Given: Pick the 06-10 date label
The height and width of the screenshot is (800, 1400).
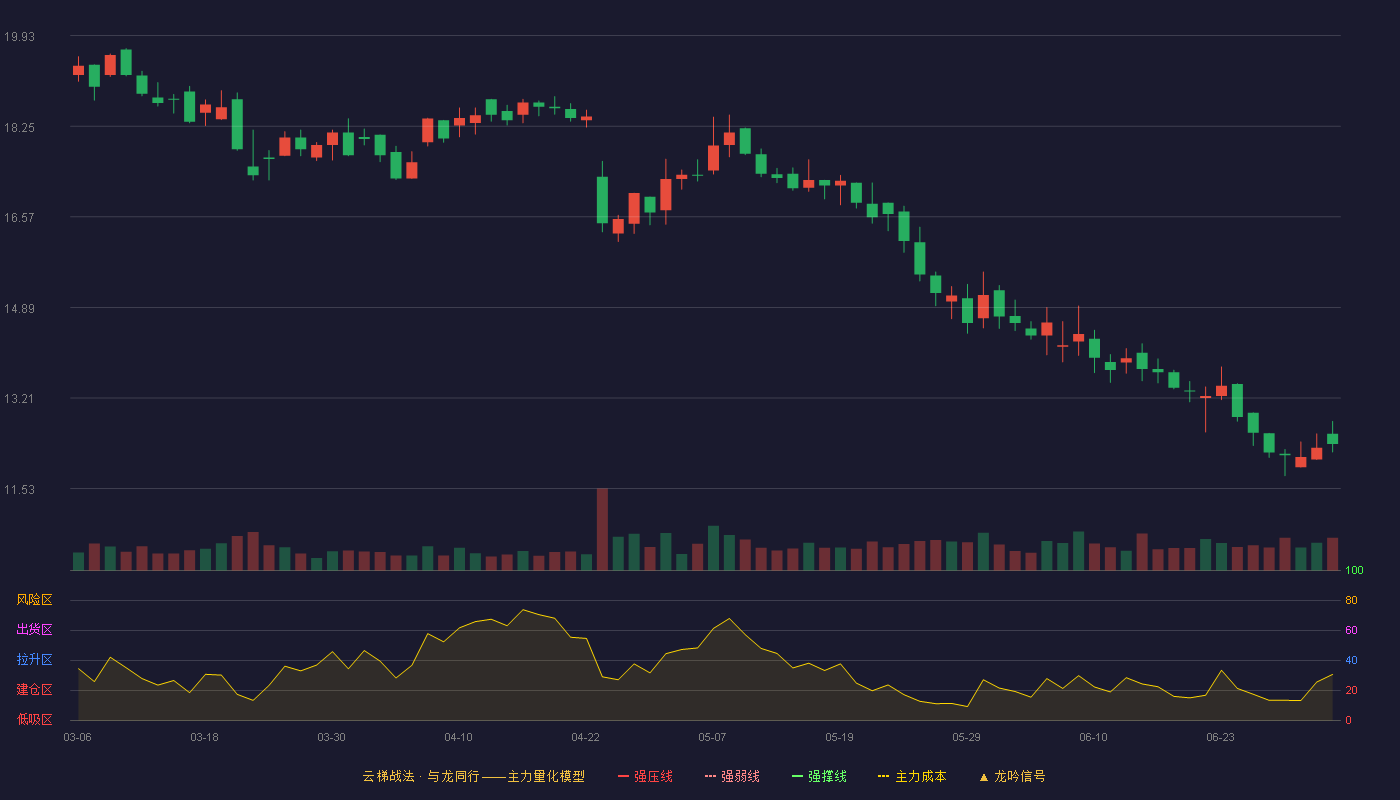Looking at the screenshot, I should click(1093, 737).
